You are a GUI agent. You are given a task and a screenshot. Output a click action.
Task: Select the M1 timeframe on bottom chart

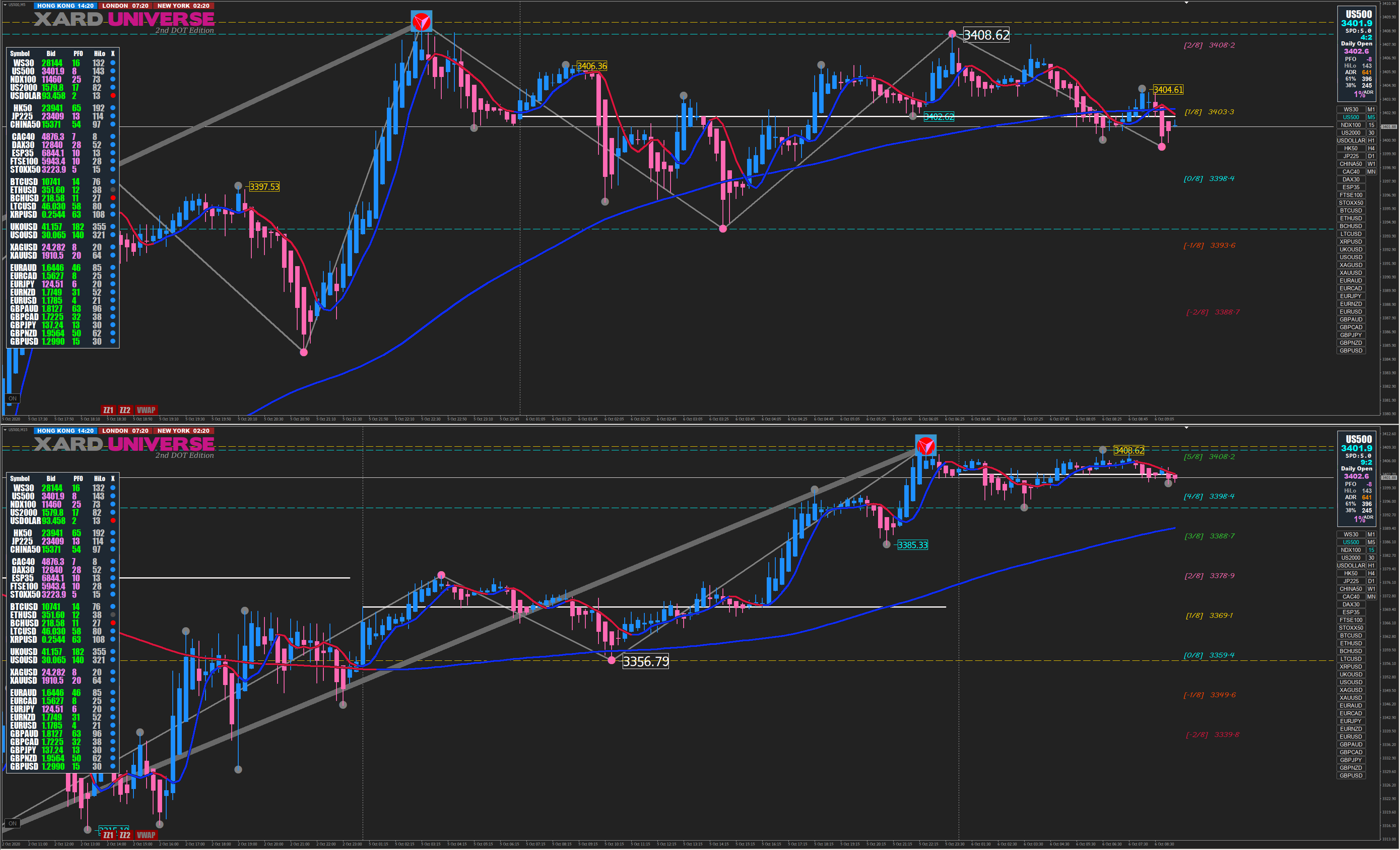pos(1371,534)
